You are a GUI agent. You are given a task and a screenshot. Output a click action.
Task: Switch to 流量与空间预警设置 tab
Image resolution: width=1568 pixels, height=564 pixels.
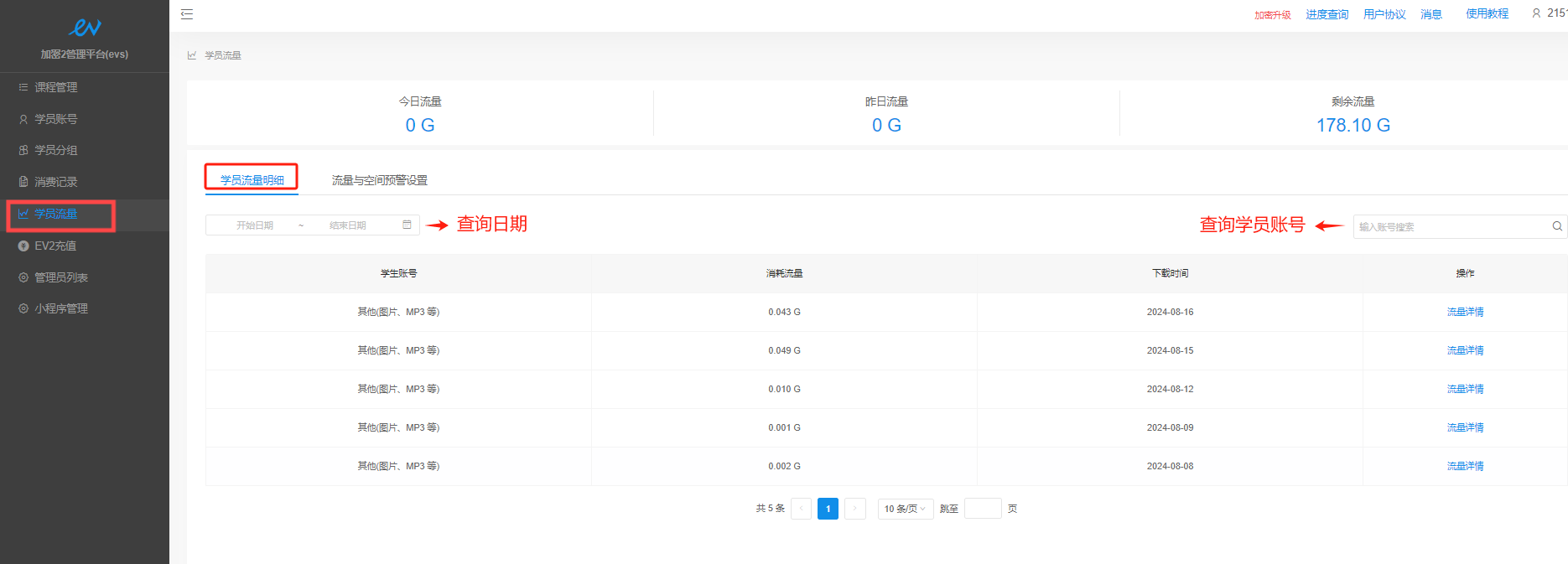pyautogui.click(x=379, y=180)
